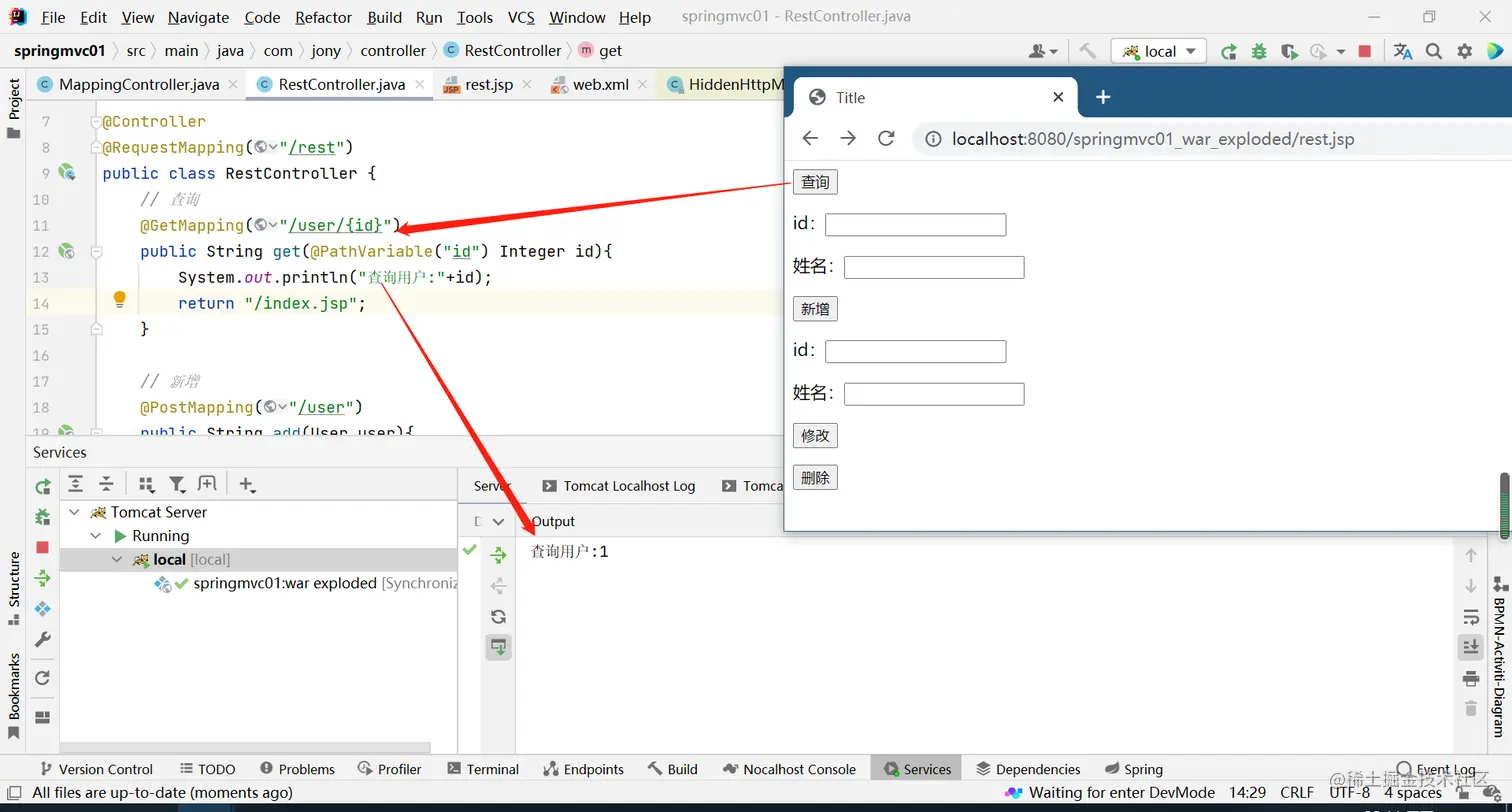Image resolution: width=1512 pixels, height=812 pixels.
Task: Click the Build project hammer icon
Action: click(1088, 51)
